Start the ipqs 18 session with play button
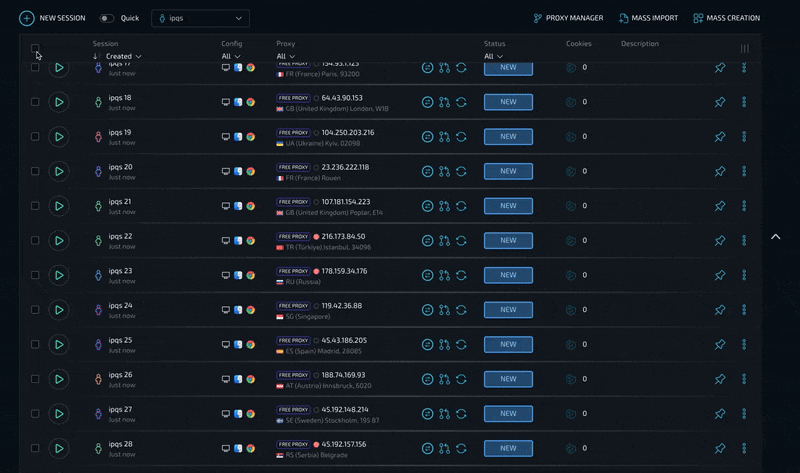The height and width of the screenshot is (473, 800). 59,102
